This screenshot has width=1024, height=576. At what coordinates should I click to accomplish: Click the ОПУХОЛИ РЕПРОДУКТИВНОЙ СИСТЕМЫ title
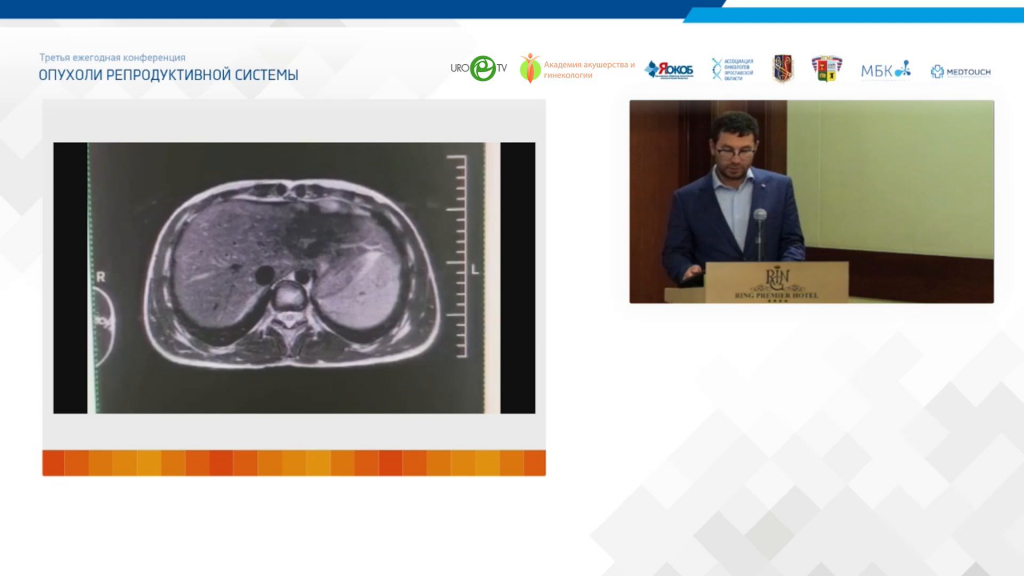168,75
